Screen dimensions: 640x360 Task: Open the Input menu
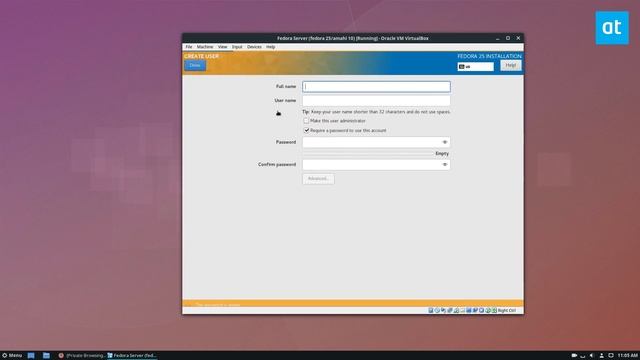pos(237,47)
